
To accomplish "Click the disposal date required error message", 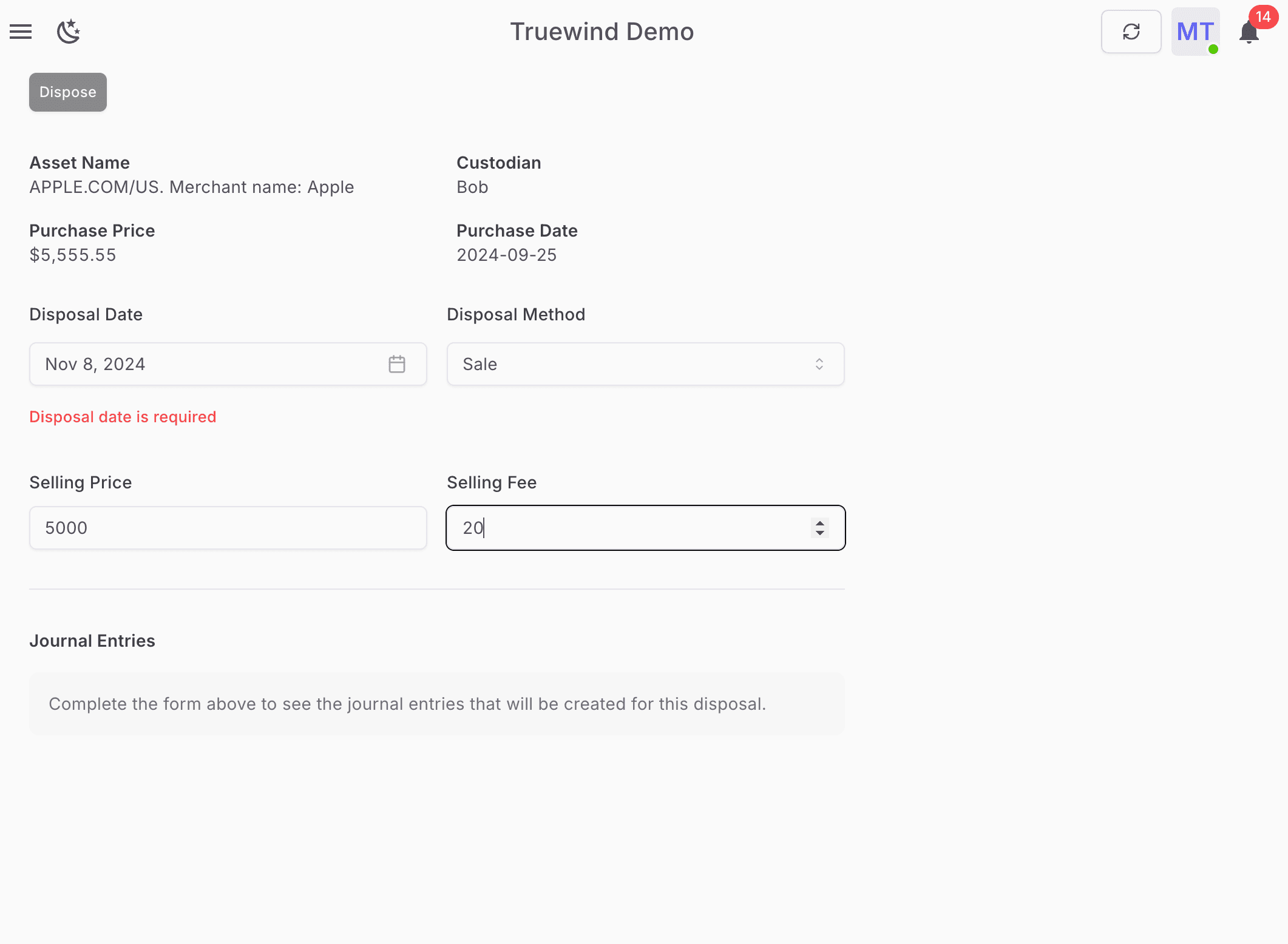I will tap(123, 417).
